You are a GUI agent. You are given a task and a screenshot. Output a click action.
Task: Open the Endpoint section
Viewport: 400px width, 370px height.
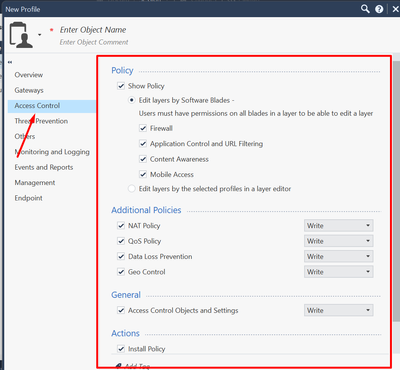(28, 198)
